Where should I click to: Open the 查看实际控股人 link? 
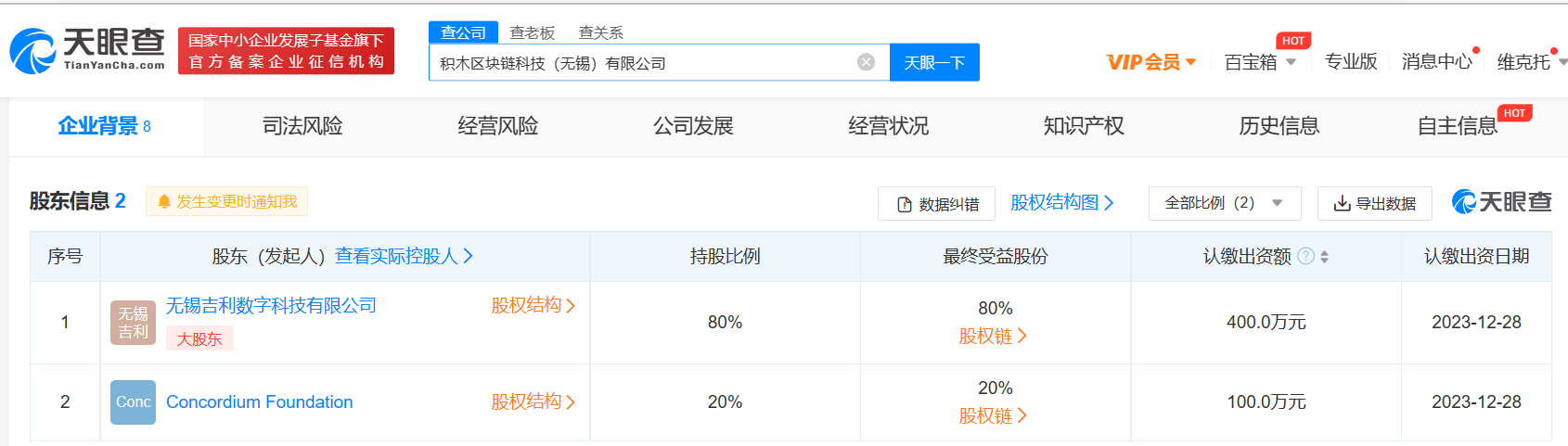pyautogui.click(x=404, y=256)
